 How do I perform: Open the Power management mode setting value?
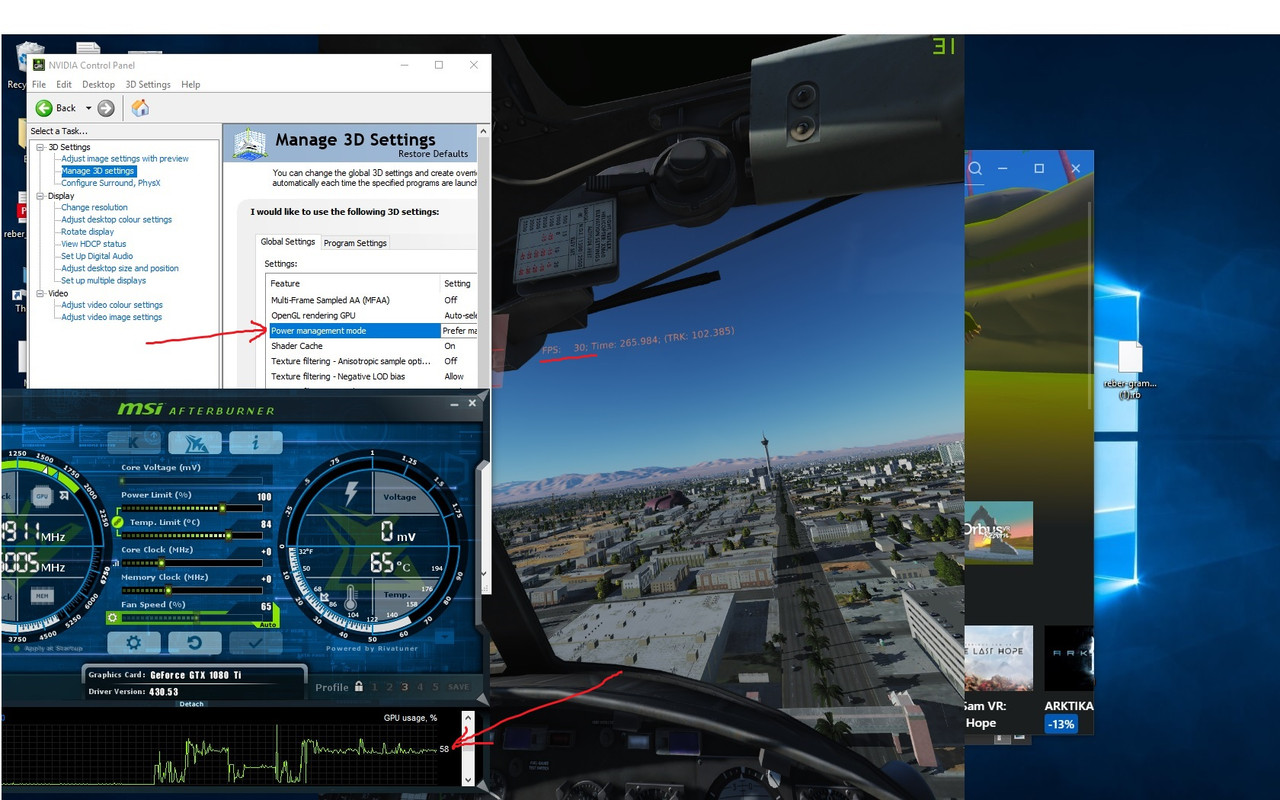coord(459,330)
